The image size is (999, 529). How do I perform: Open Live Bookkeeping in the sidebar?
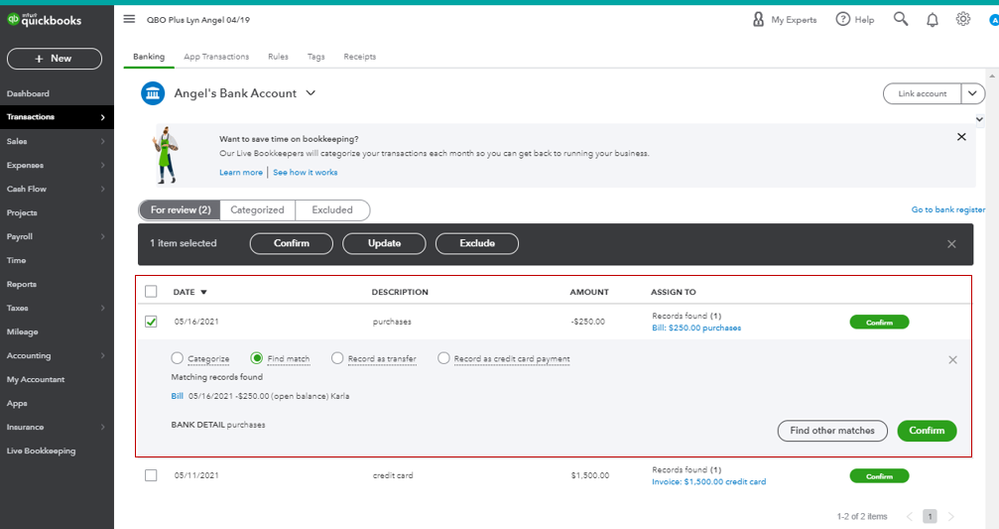pyautogui.click(x=41, y=451)
